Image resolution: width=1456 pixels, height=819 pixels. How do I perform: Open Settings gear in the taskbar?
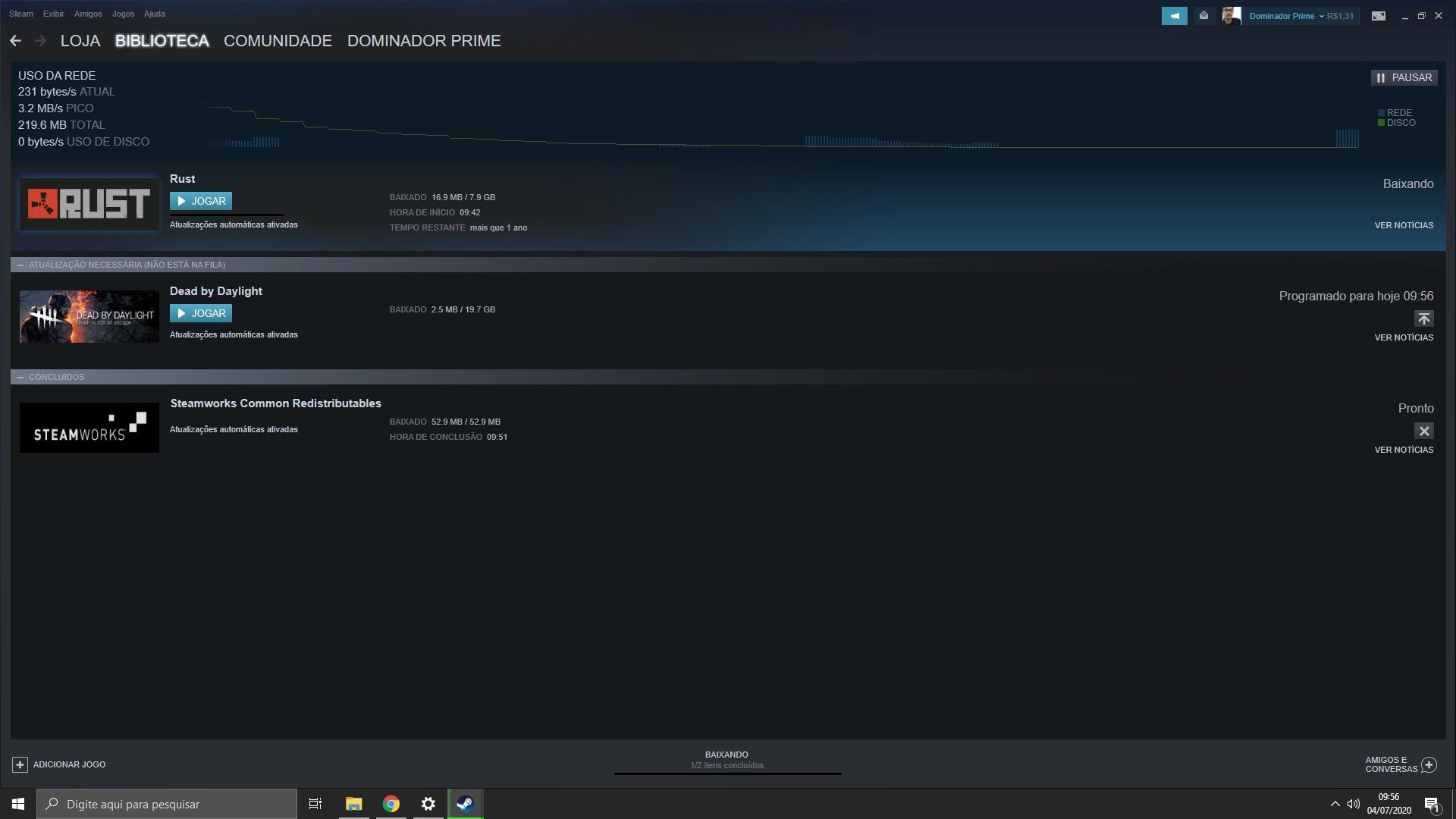[428, 804]
